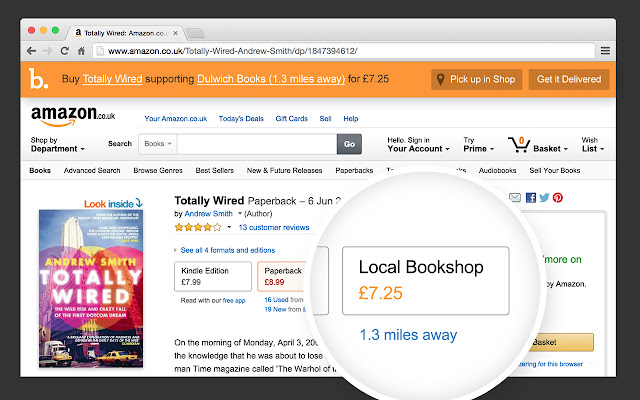The image size is (640, 400).
Task: Select Books navigation item
Action: click(x=40, y=171)
